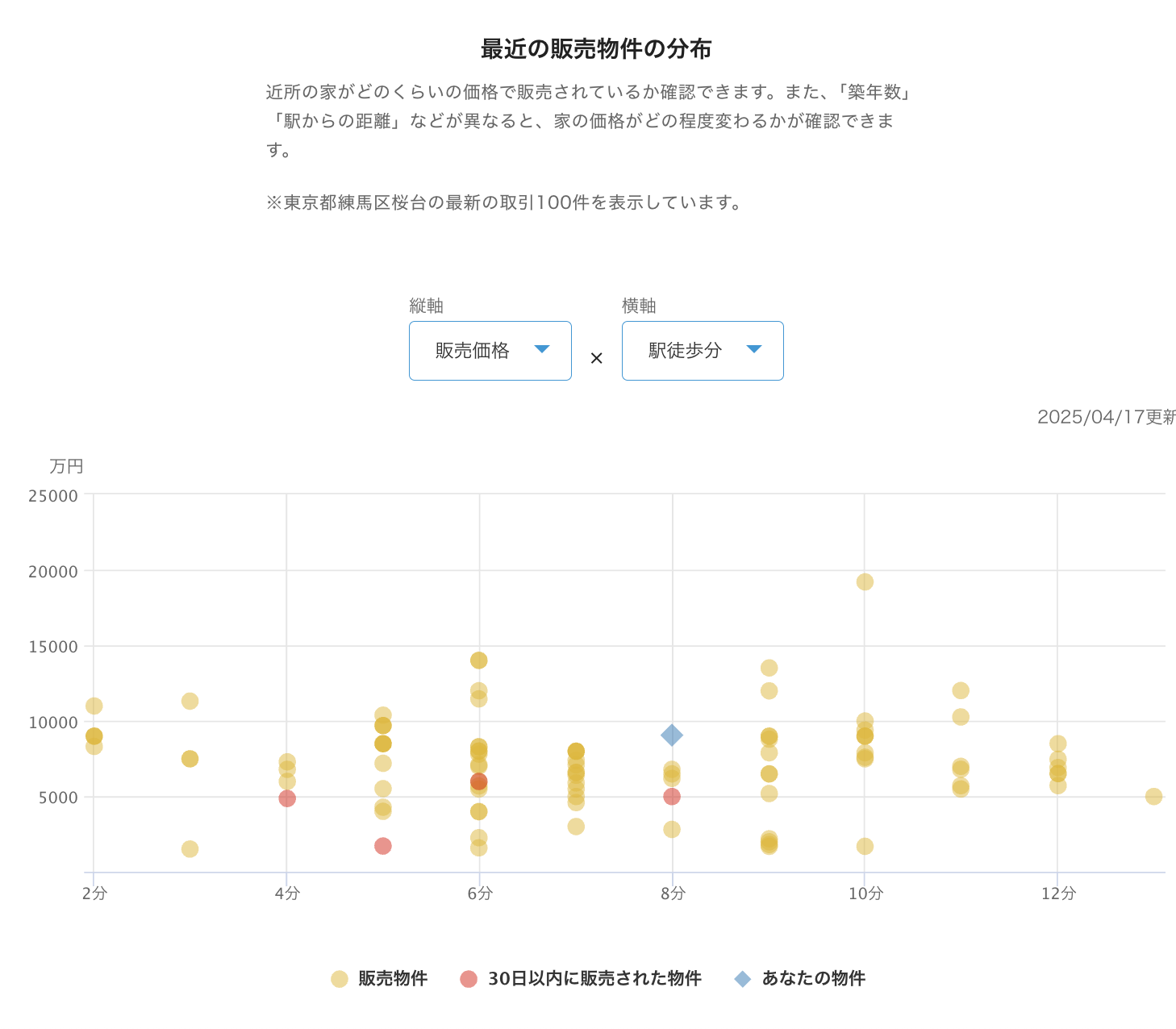Click the blue arrow in 駅徒歩分 selector
Viewport: 1176px width, 1029px height.
(x=754, y=349)
